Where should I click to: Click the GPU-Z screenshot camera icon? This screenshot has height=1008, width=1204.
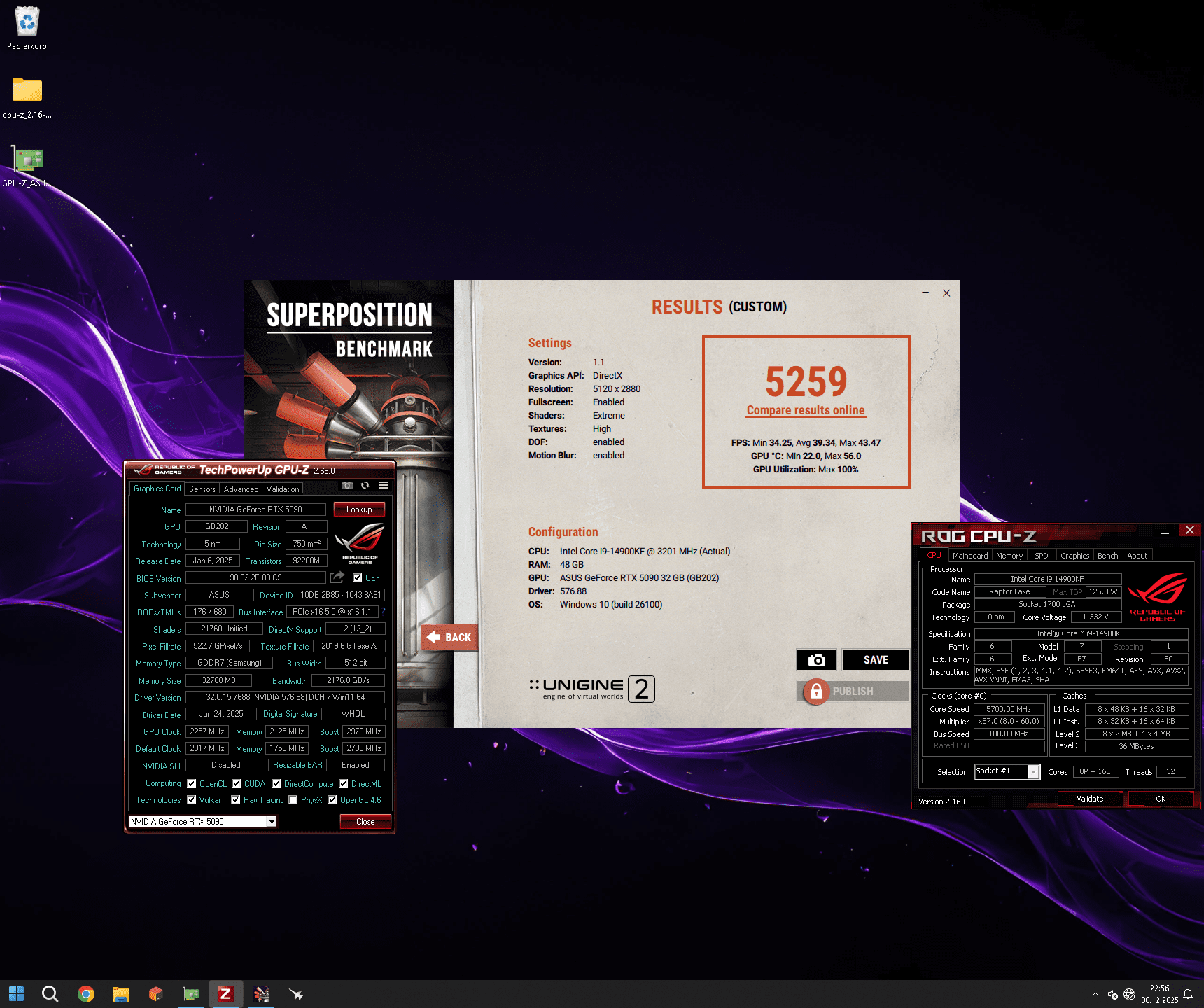[x=349, y=485]
